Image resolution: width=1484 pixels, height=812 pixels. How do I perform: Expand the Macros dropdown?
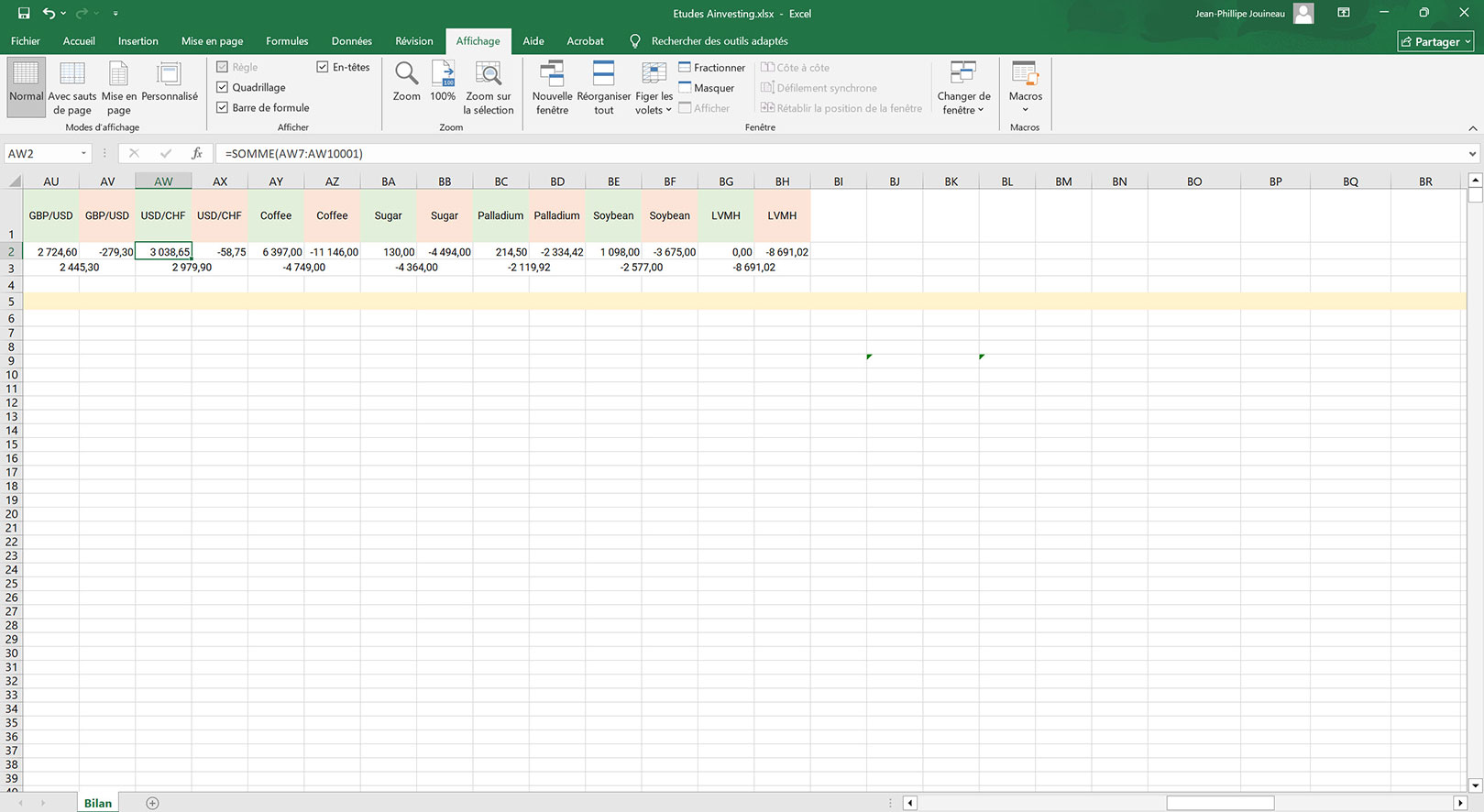pyautogui.click(x=1025, y=88)
